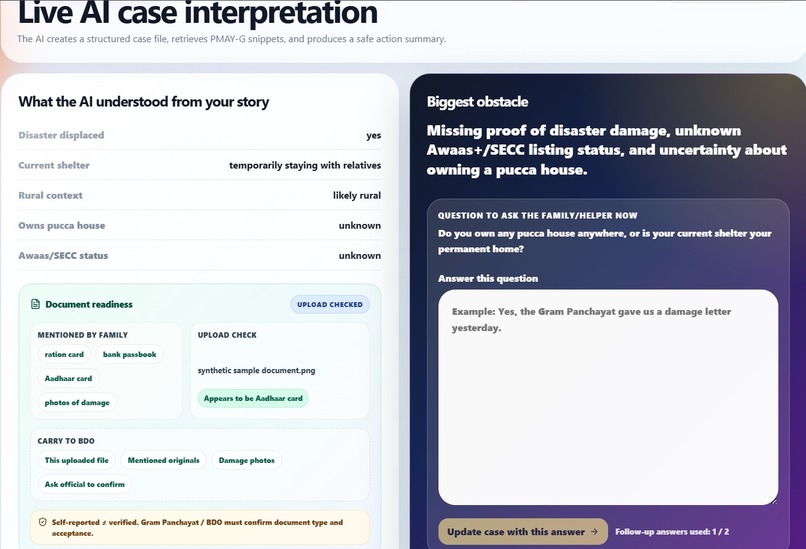806x549 pixels.
Task: Click the Damage photos chip
Action: [x=247, y=460]
